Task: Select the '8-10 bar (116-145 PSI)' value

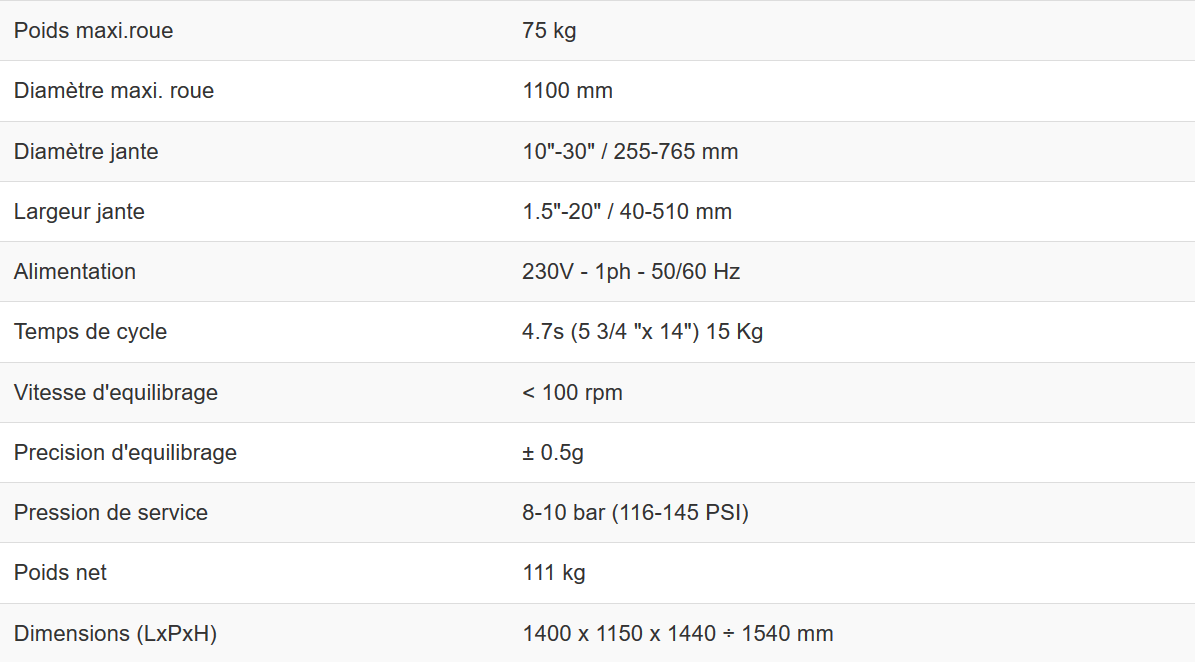Action: [635, 513]
